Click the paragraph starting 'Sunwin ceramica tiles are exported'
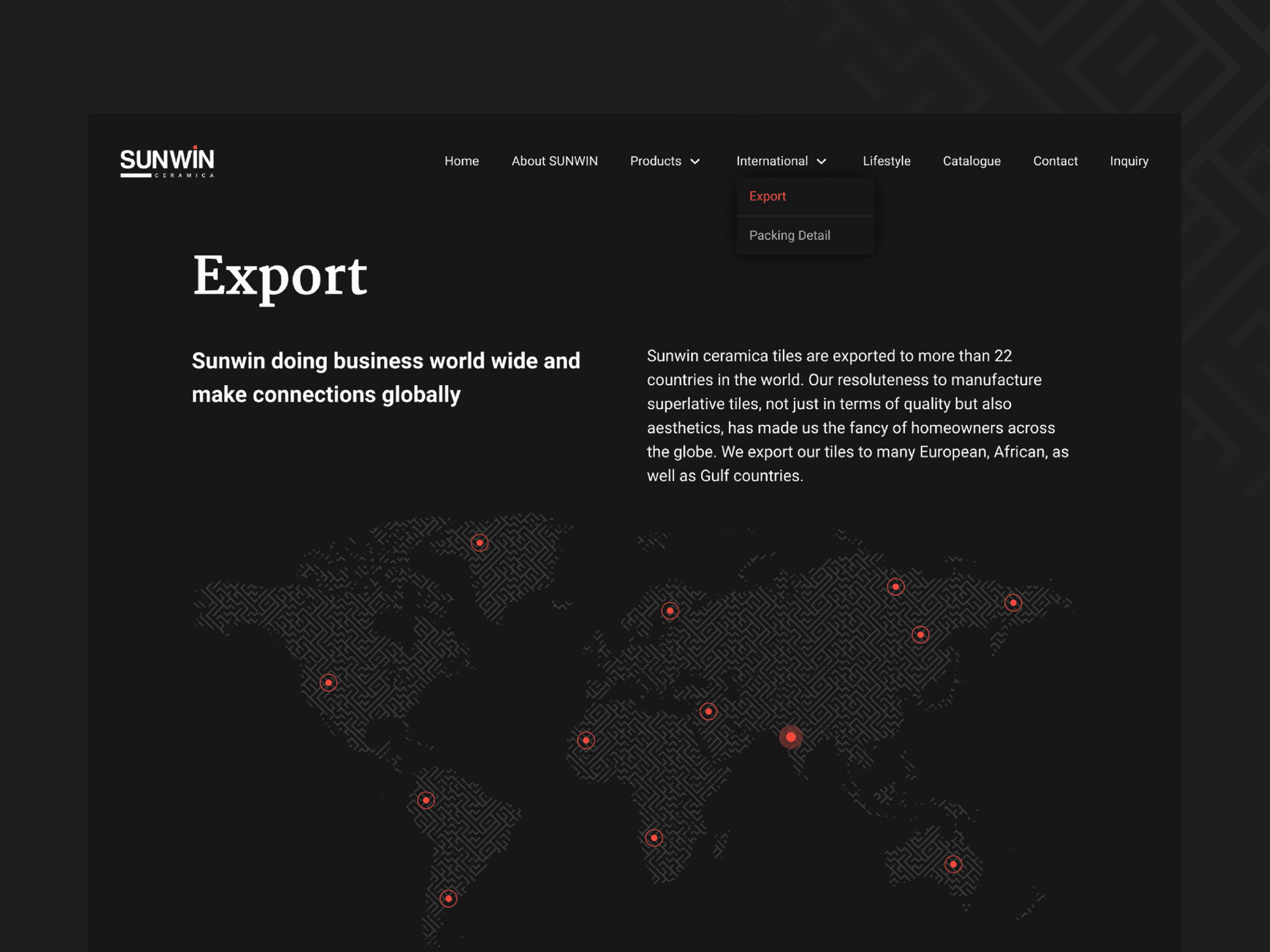The width and height of the screenshot is (1270, 952). (858, 416)
